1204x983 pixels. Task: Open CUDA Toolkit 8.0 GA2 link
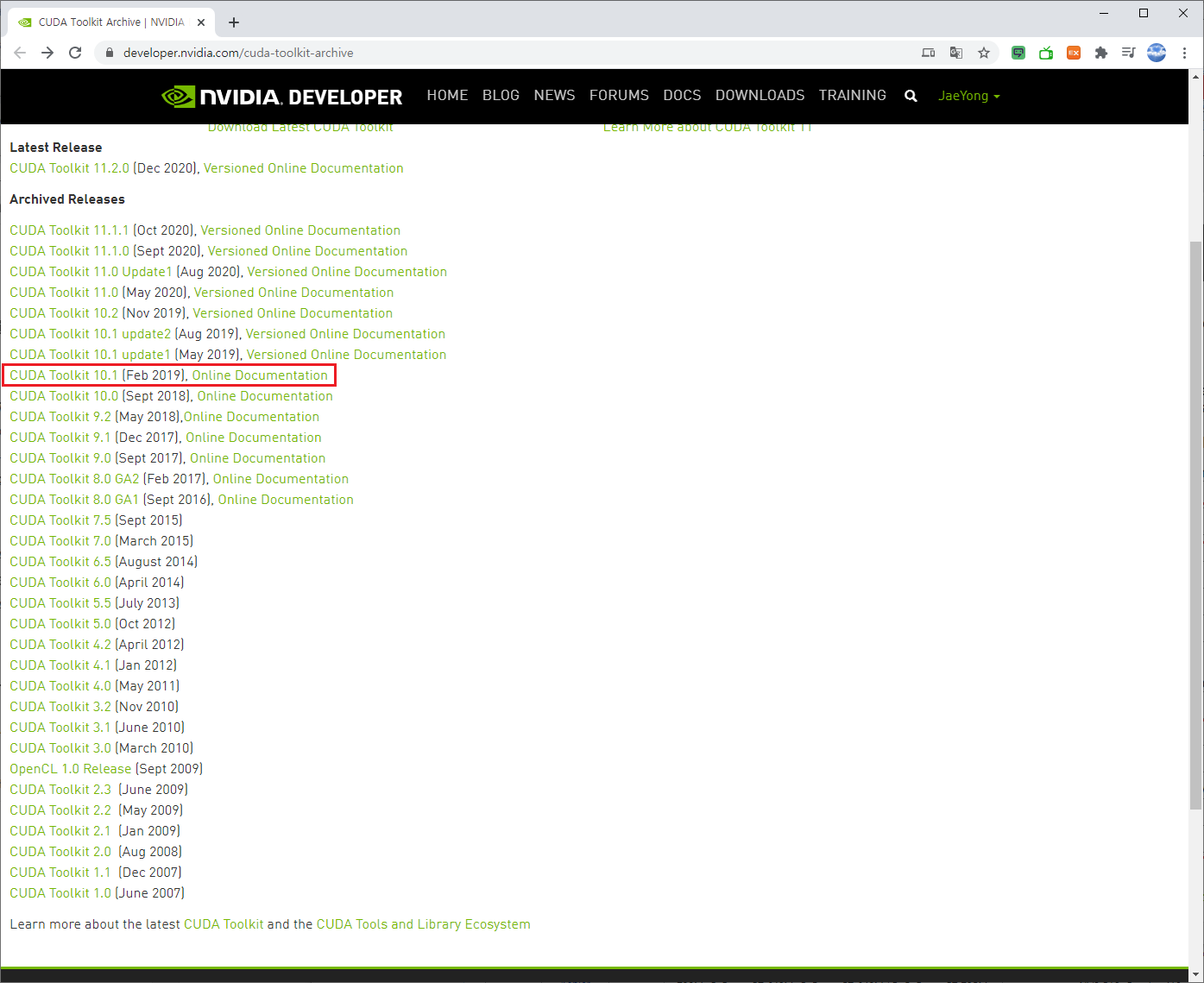74,479
